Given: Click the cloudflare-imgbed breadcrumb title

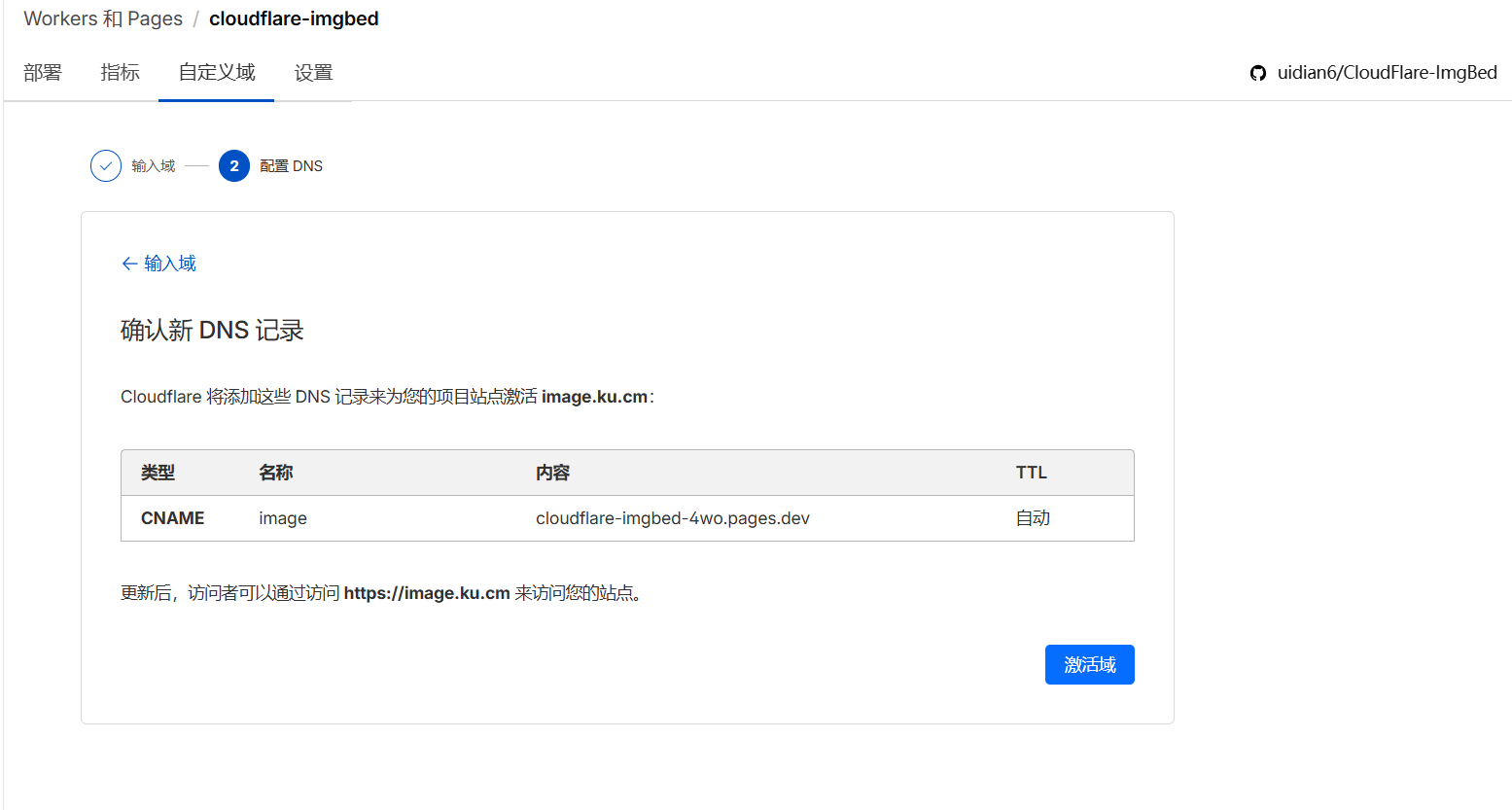Looking at the screenshot, I should coord(294,18).
